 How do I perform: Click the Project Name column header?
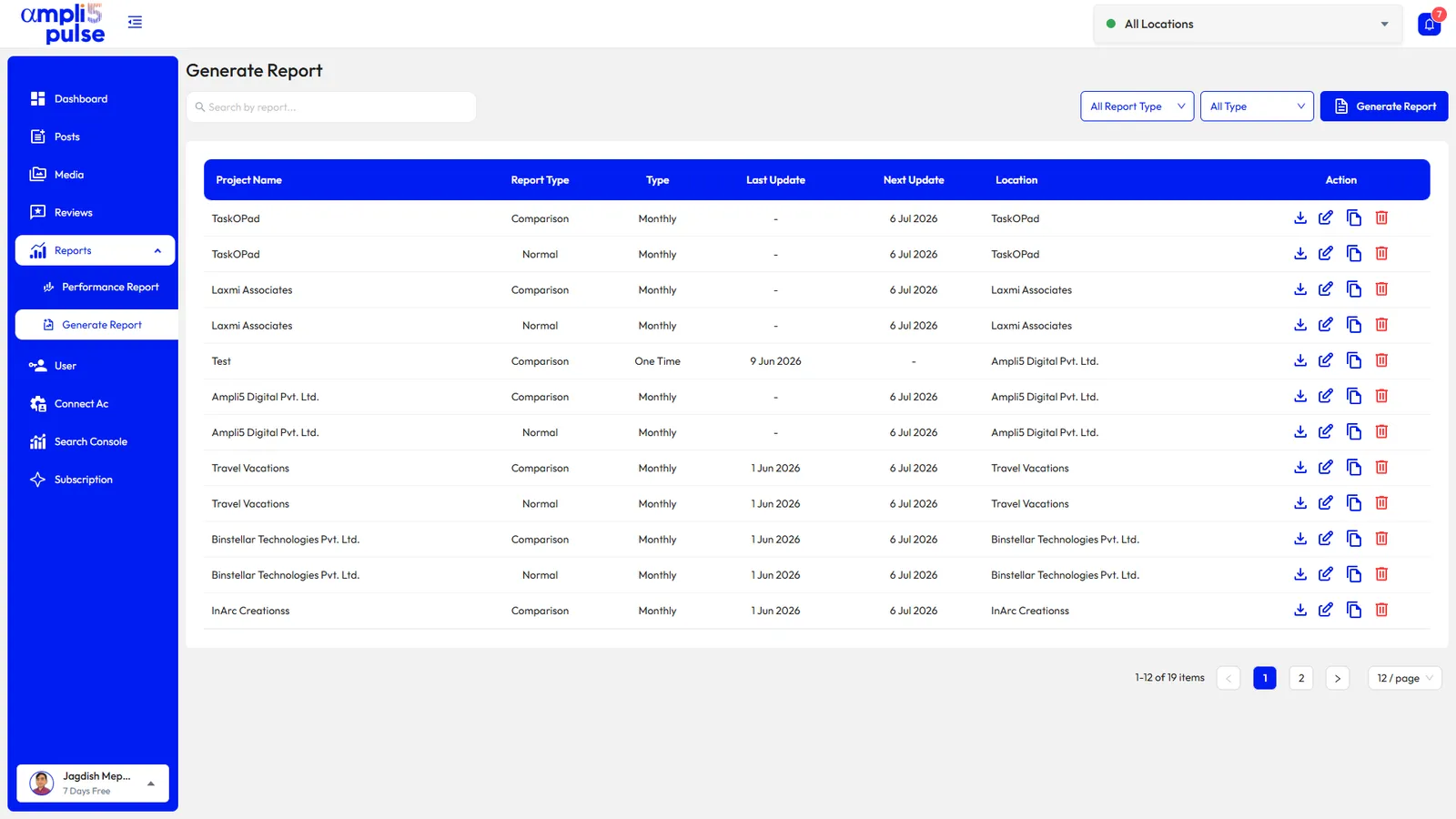(x=248, y=180)
